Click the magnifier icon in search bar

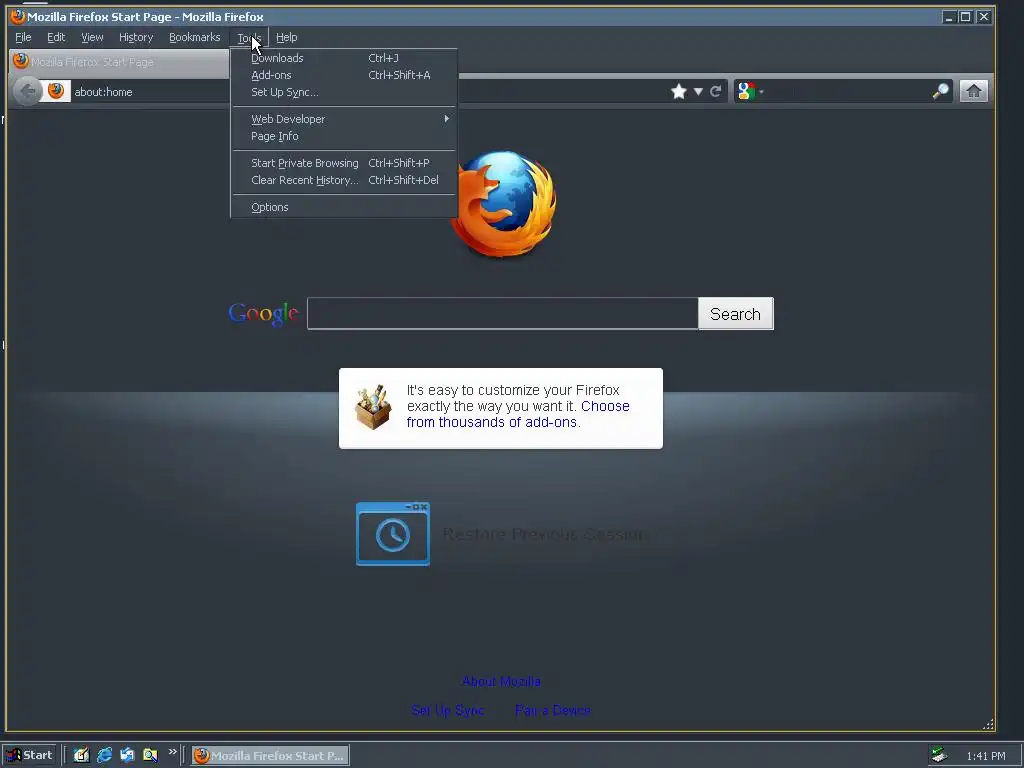[940, 91]
